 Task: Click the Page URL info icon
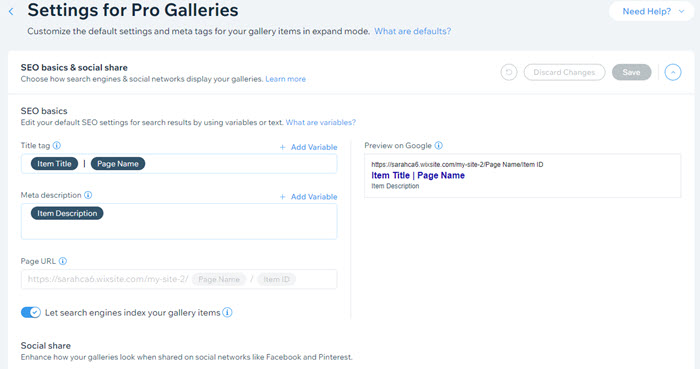pyautogui.click(x=62, y=261)
